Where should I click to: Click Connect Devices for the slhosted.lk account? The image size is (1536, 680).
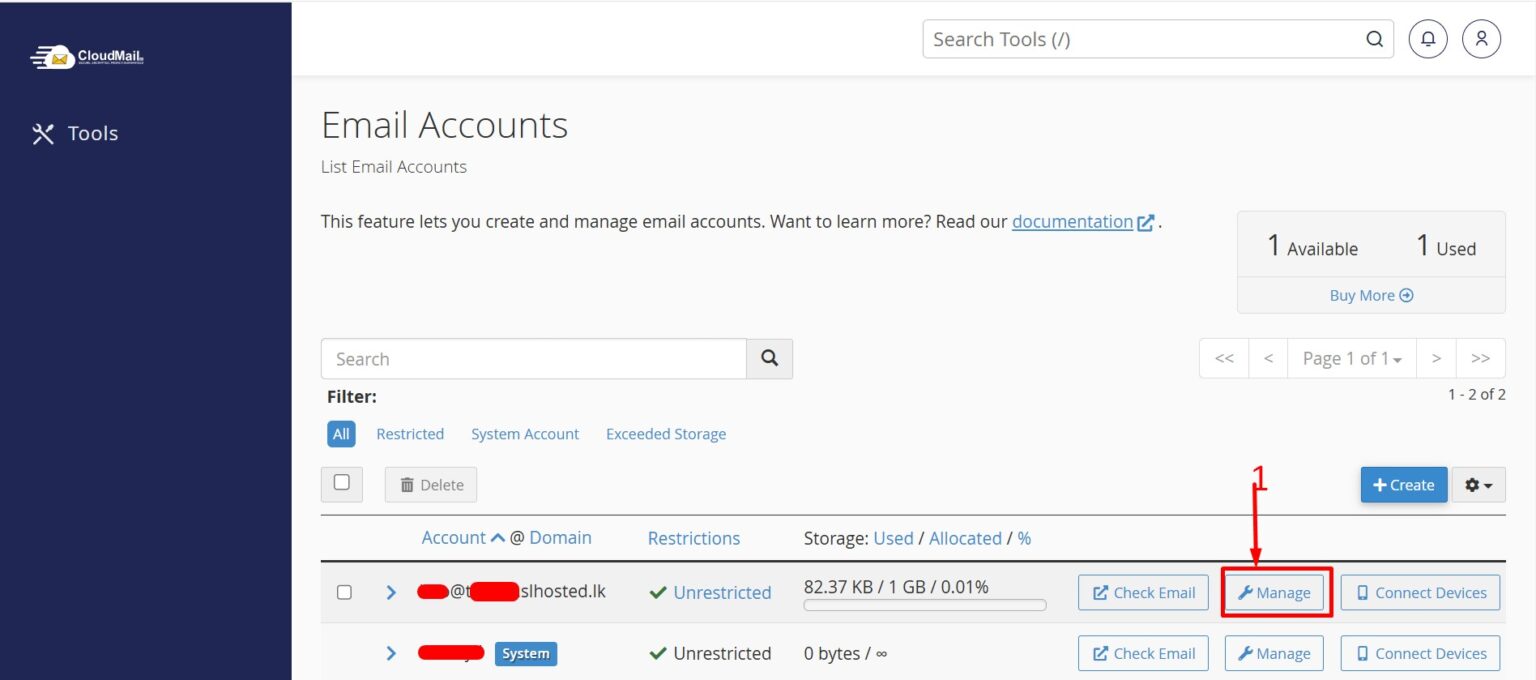[x=1420, y=592]
